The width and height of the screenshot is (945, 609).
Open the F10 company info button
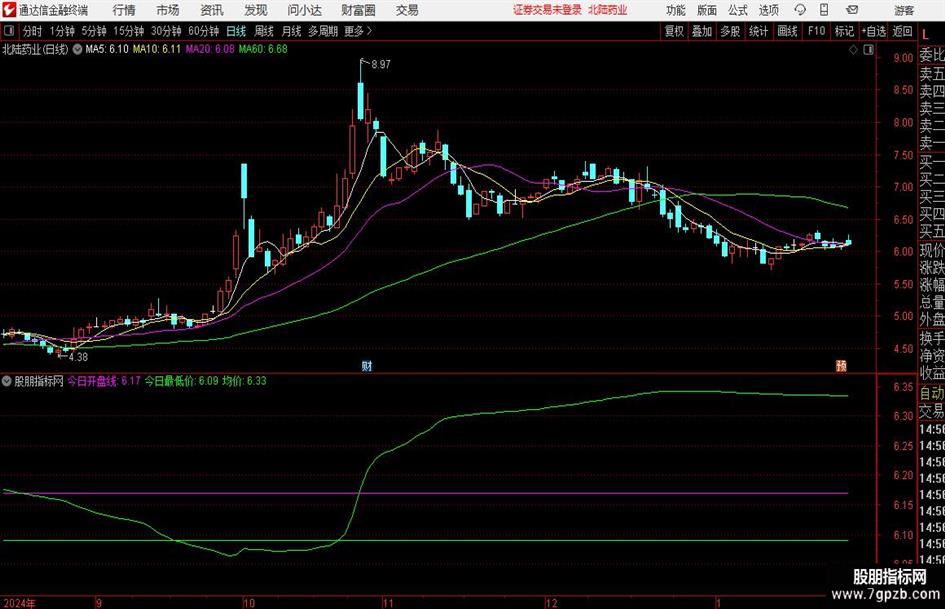[817, 31]
